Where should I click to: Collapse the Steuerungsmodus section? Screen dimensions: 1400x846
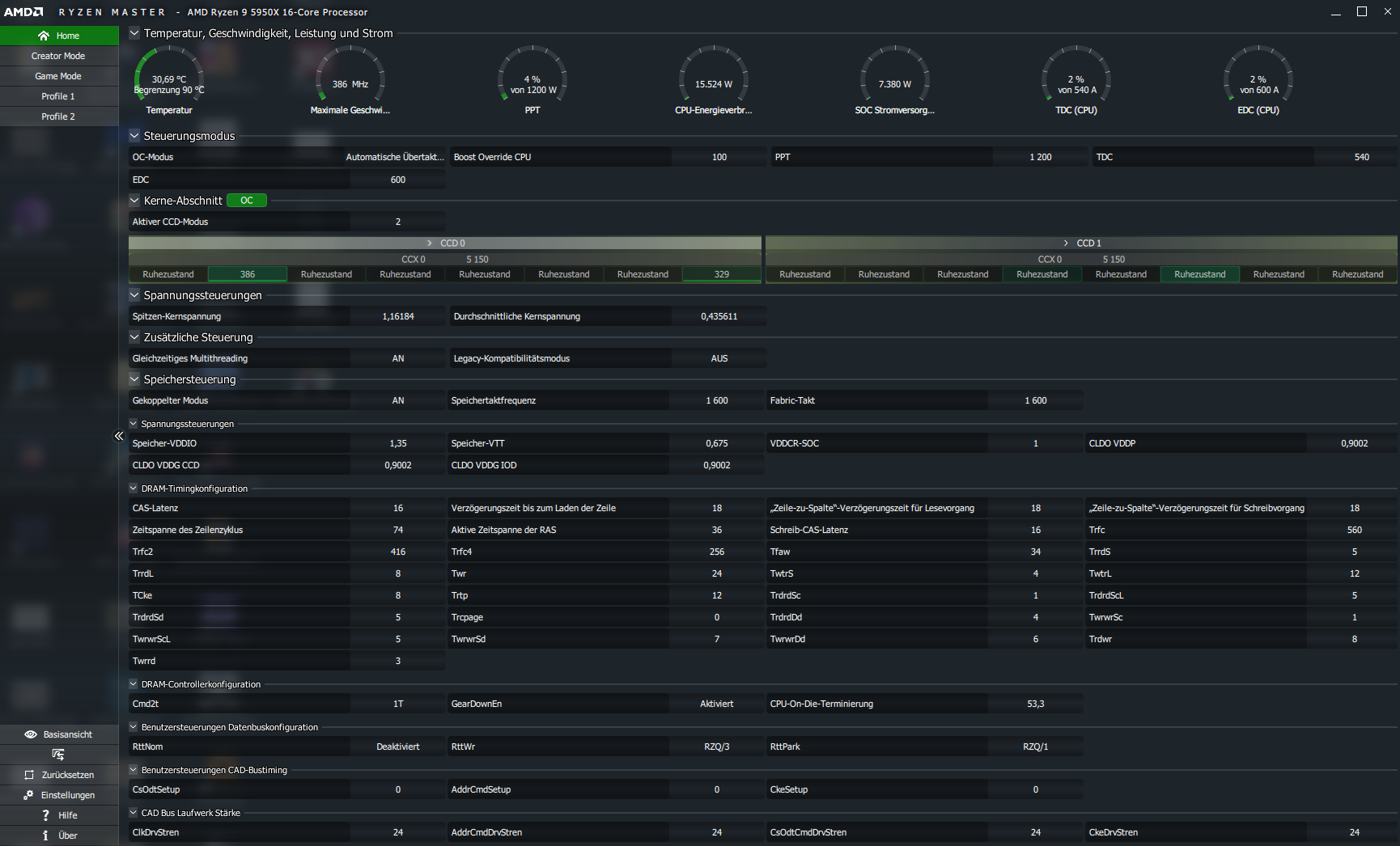point(134,136)
